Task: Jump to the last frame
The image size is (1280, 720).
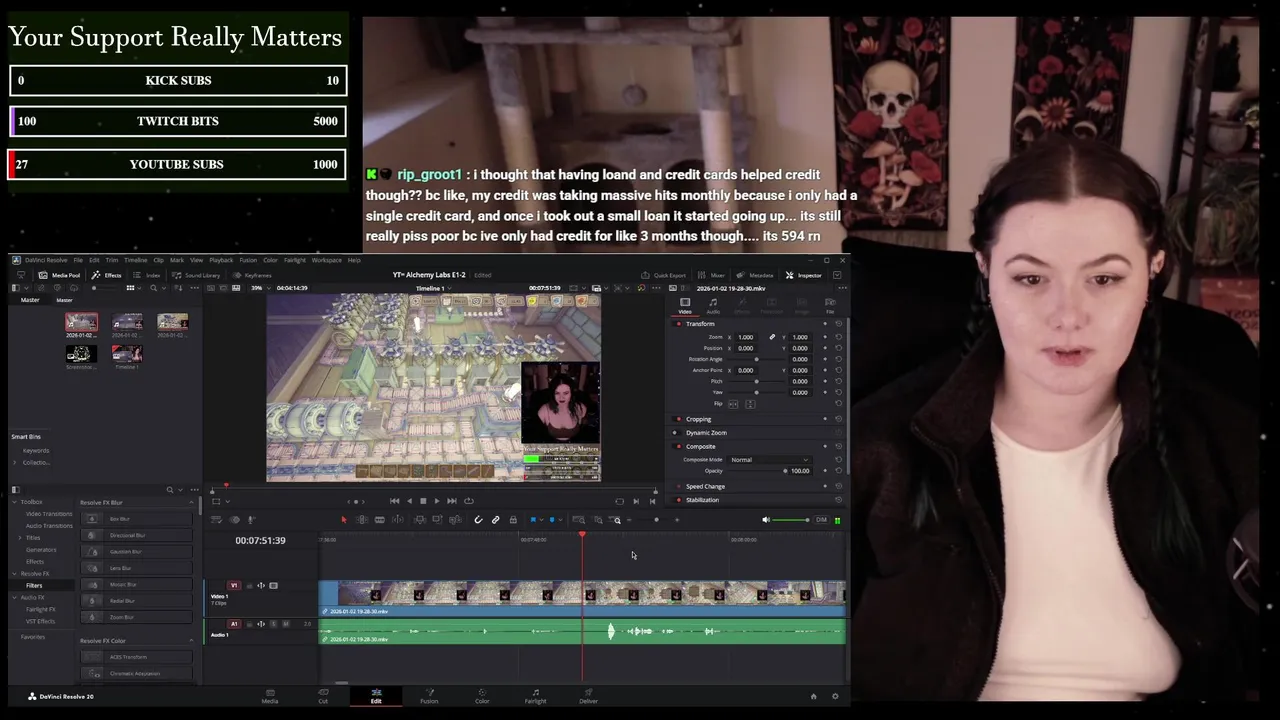Action: pyautogui.click(x=452, y=501)
